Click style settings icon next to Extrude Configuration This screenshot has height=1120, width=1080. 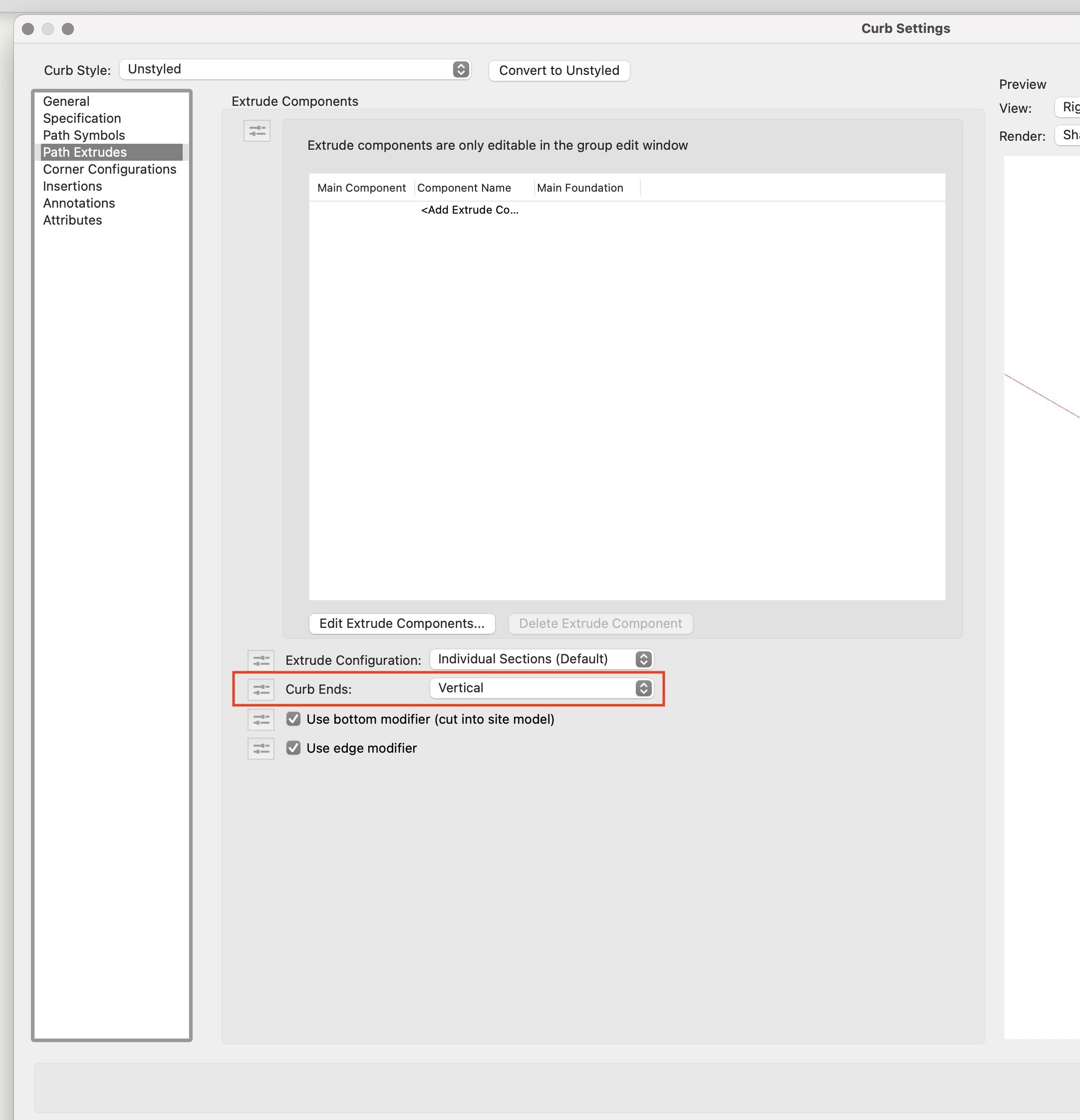coord(261,660)
